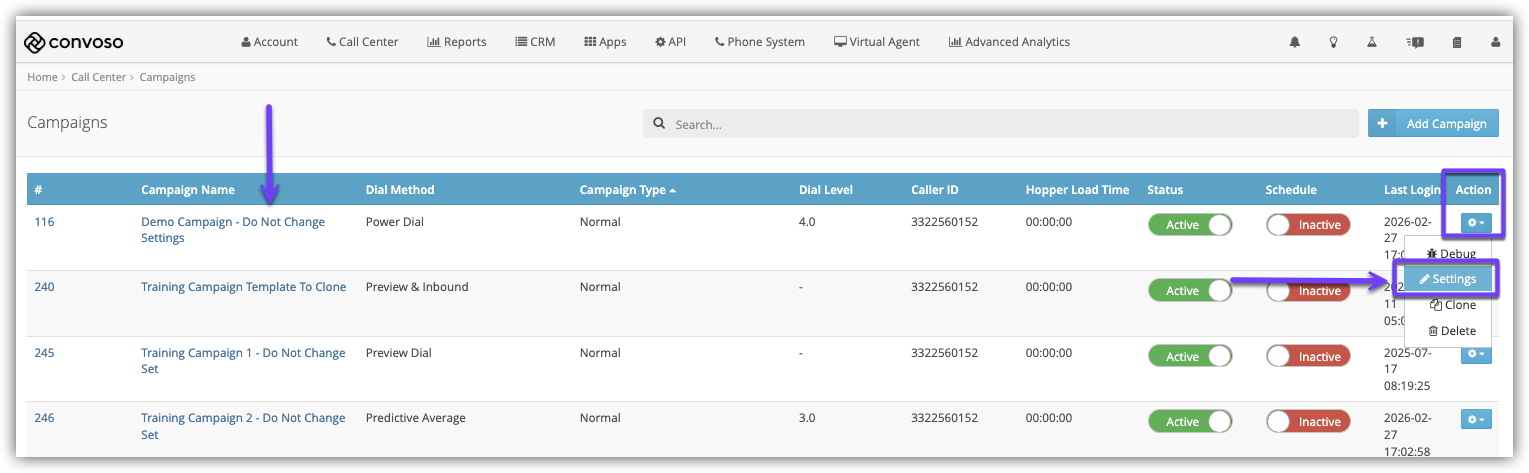The height and width of the screenshot is (473, 1529).
Task: Click the user profile icon
Action: [x=1495, y=43]
